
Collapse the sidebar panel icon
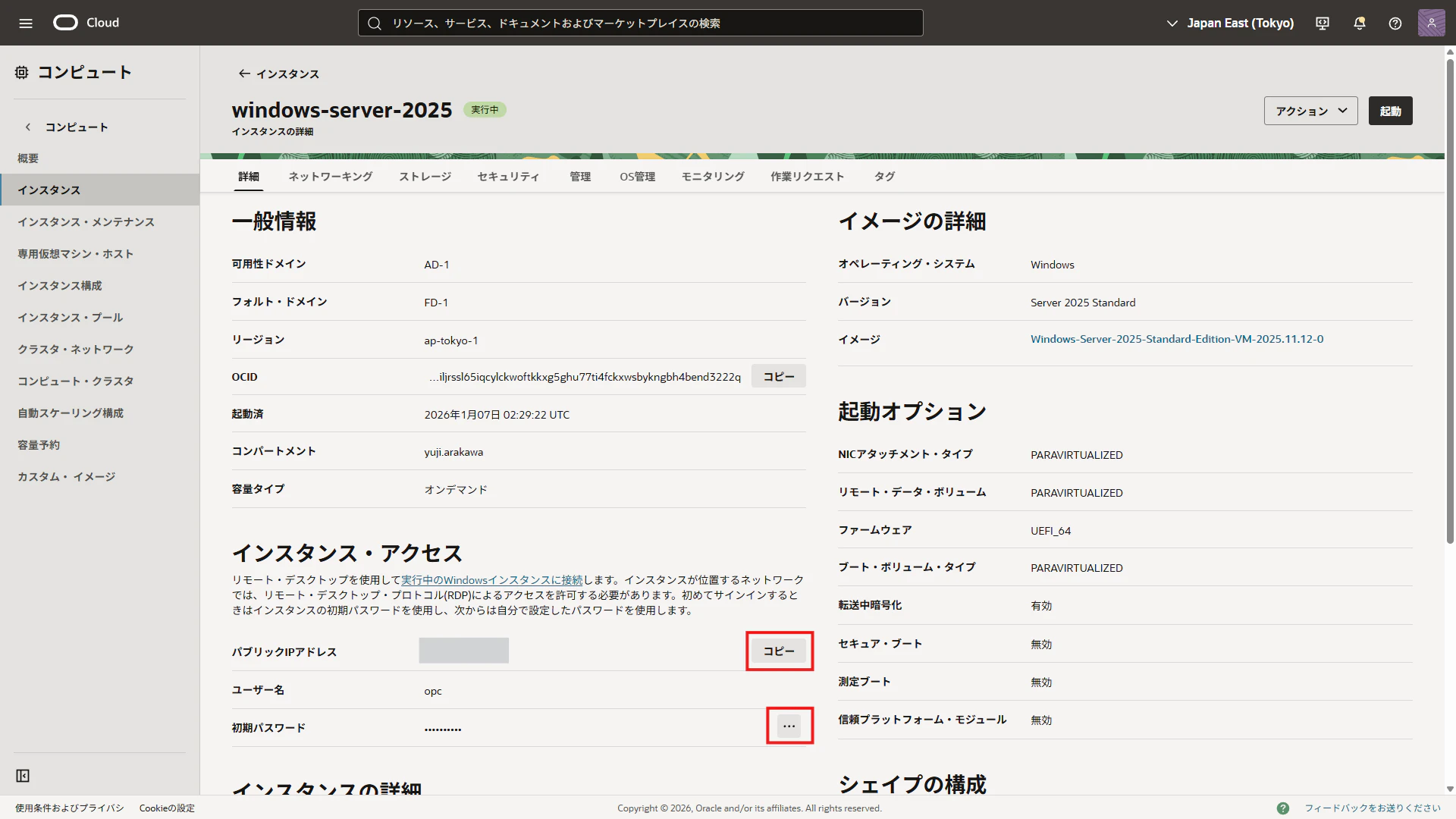click(x=23, y=776)
